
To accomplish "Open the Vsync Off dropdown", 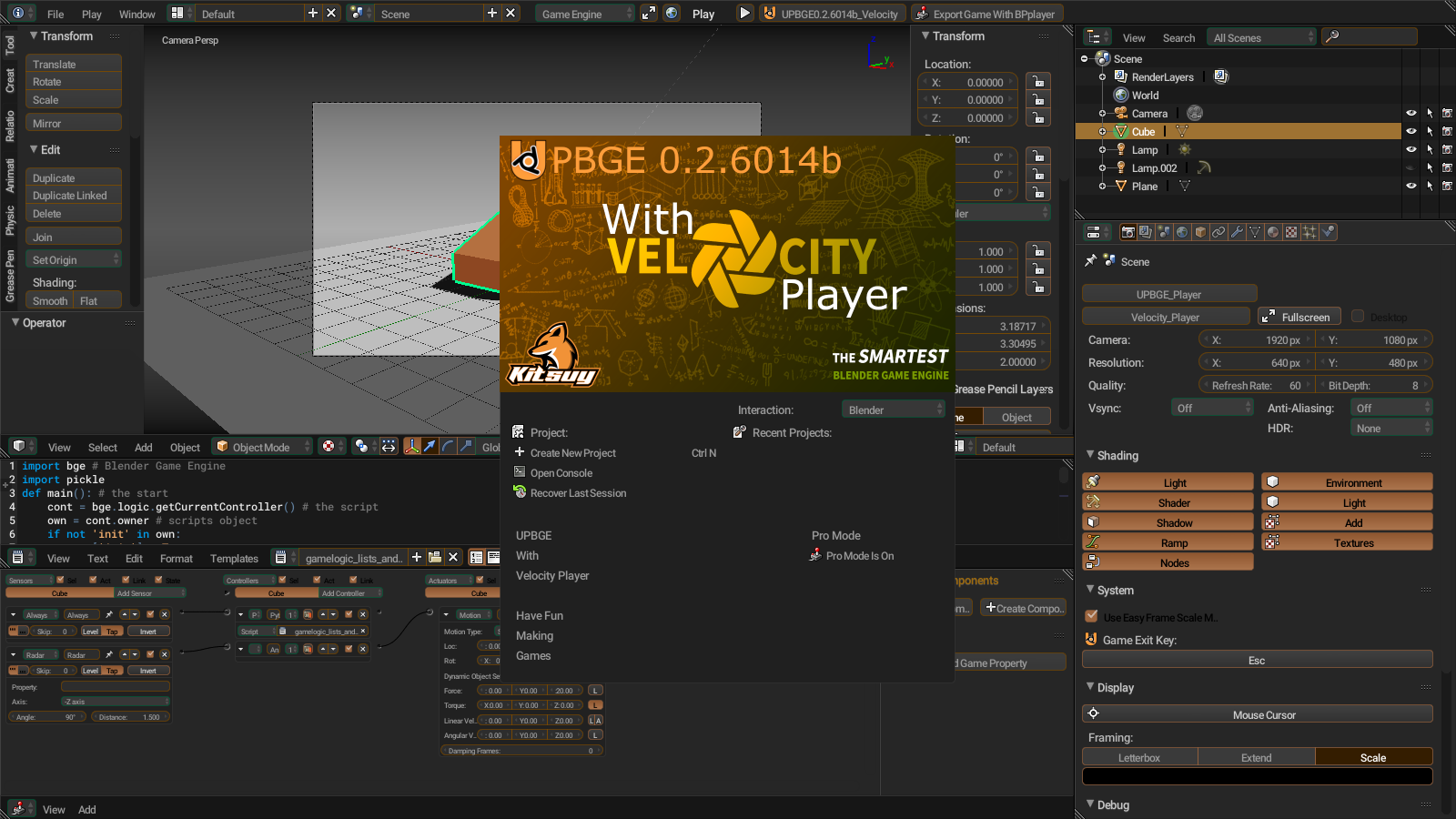I will point(1212,408).
